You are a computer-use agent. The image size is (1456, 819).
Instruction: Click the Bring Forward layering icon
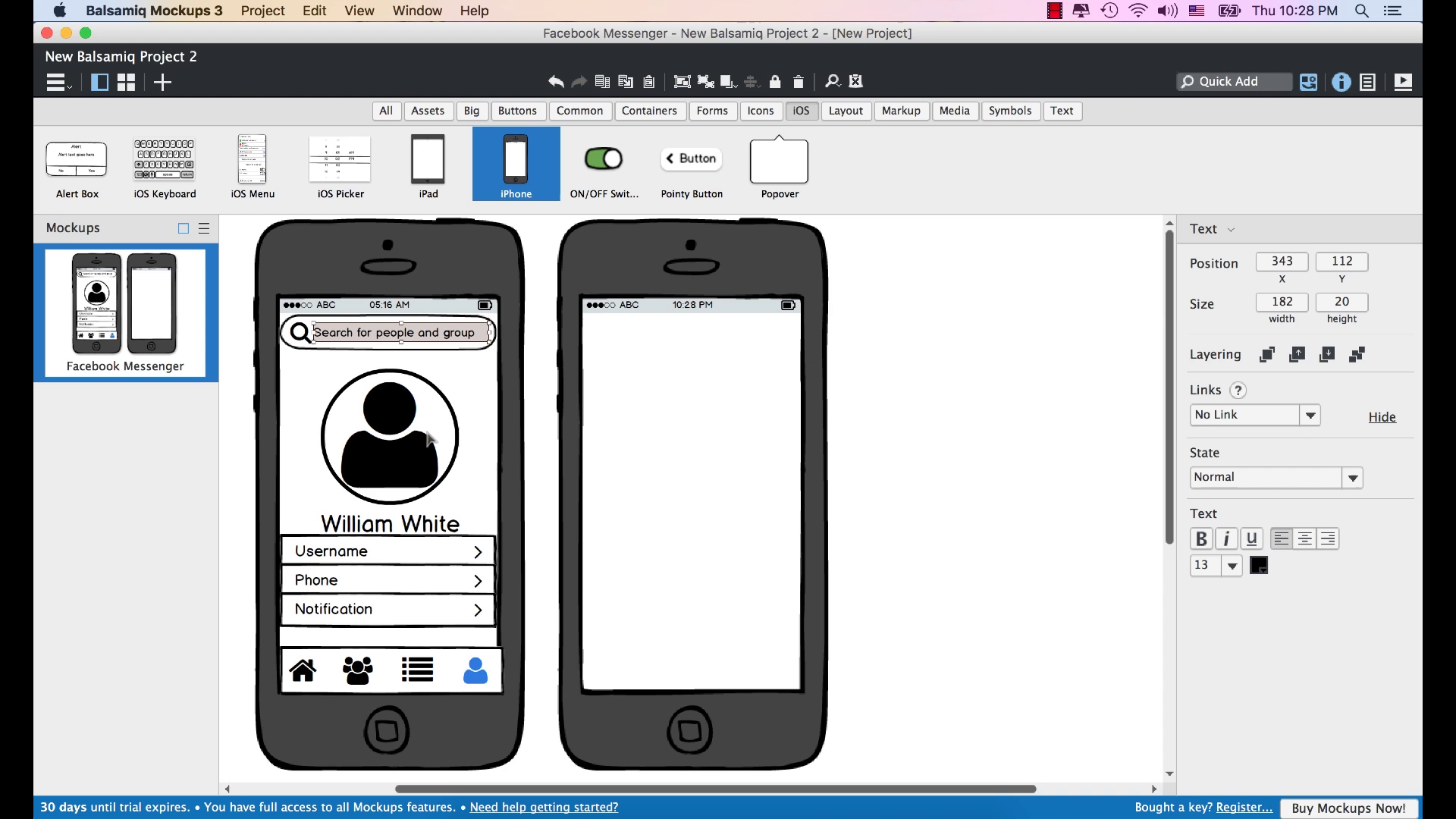pyautogui.click(x=1298, y=354)
